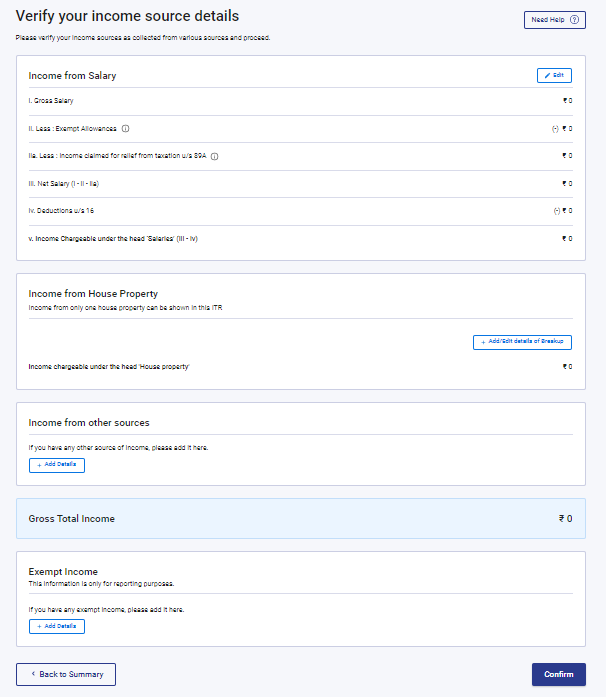Show info tooltip for relief u/s 89A
The height and width of the screenshot is (697, 606).
(x=215, y=156)
